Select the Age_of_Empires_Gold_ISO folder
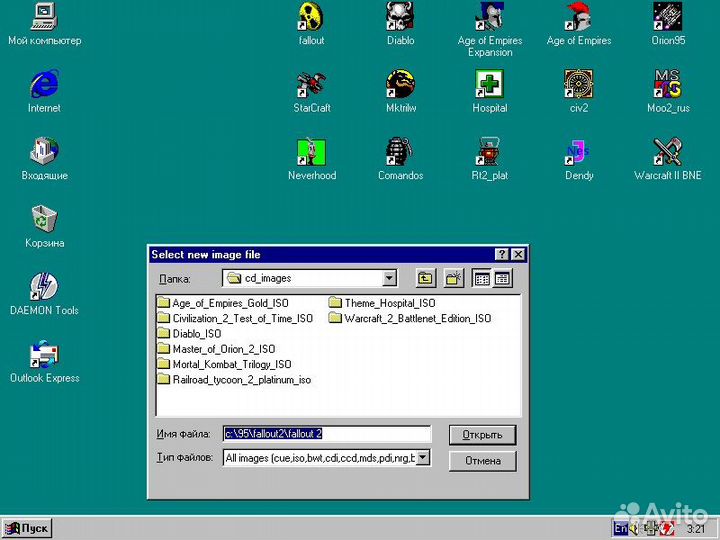The width and height of the screenshot is (720, 540). 223,303
